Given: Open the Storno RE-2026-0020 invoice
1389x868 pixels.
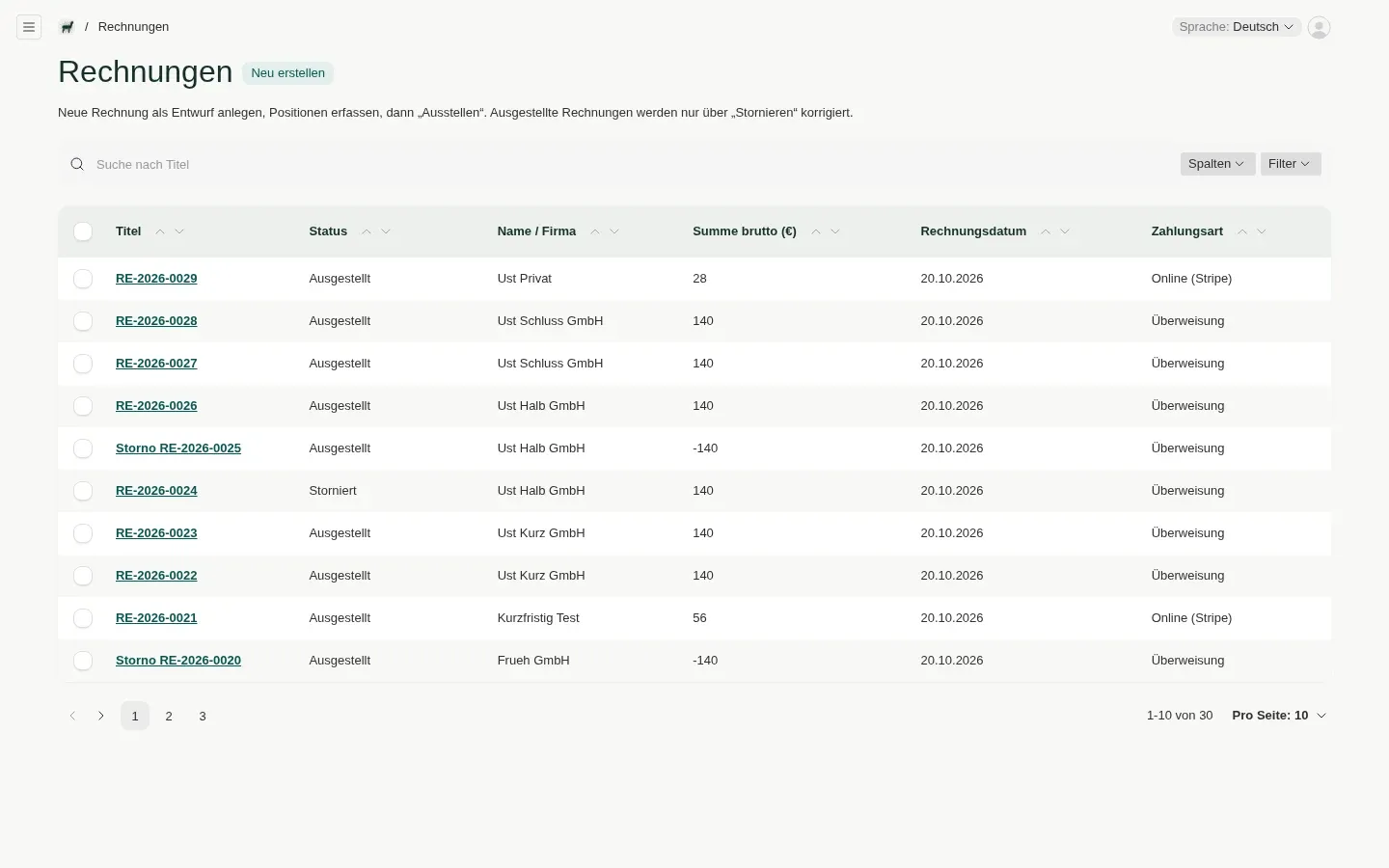Looking at the screenshot, I should click(178, 661).
